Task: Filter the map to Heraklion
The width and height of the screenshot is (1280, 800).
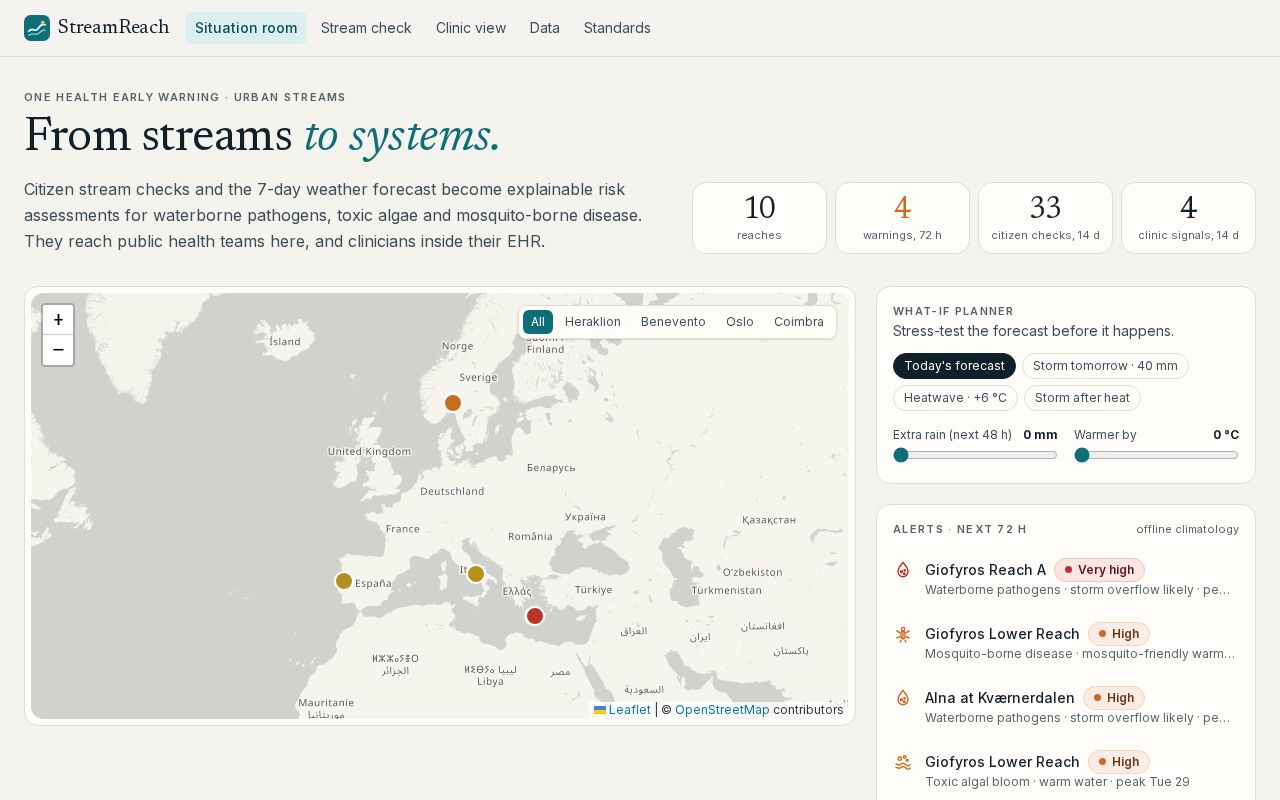Action: (x=593, y=322)
